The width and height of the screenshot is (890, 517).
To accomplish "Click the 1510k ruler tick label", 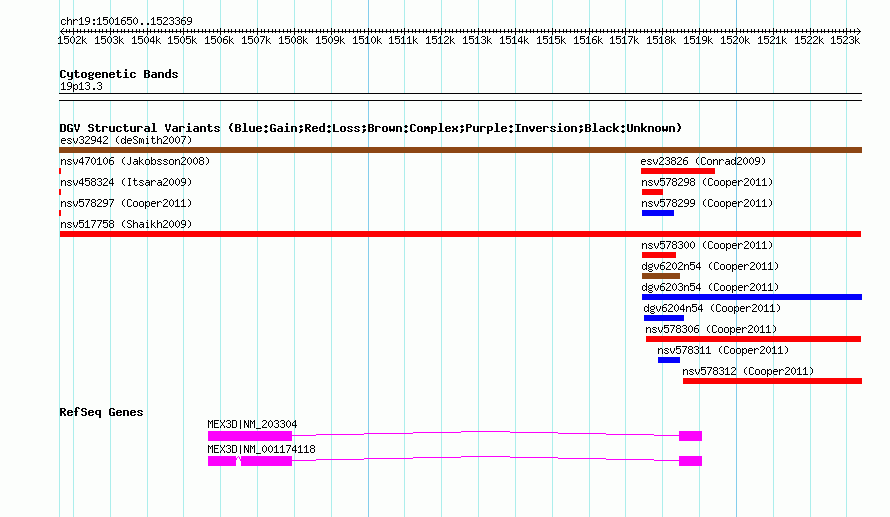I will 367,40.
